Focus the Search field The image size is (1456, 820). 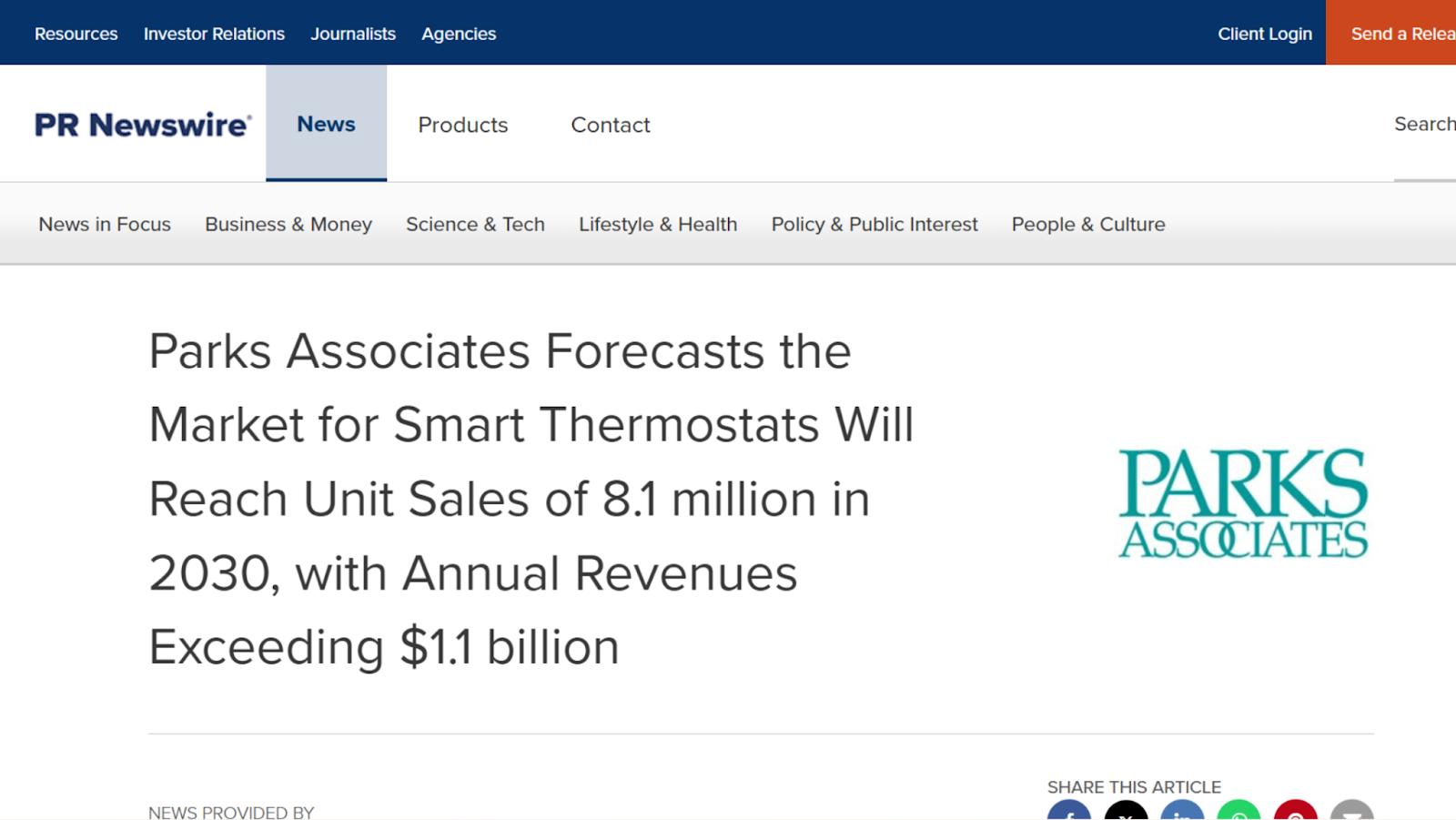click(x=1425, y=124)
